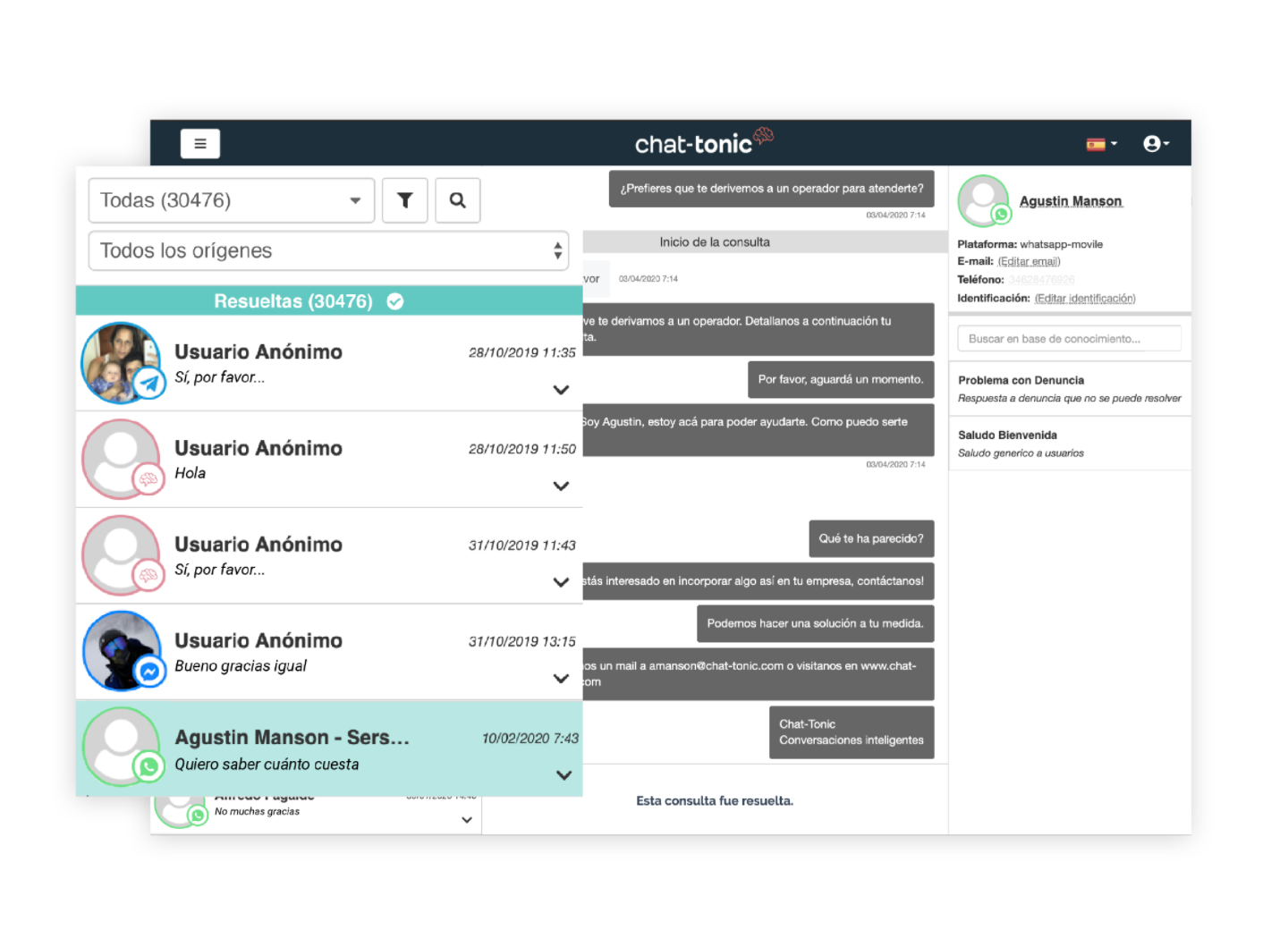1288x930 pixels.
Task: Click the Podemos hacer una solución message
Action: 816,623
